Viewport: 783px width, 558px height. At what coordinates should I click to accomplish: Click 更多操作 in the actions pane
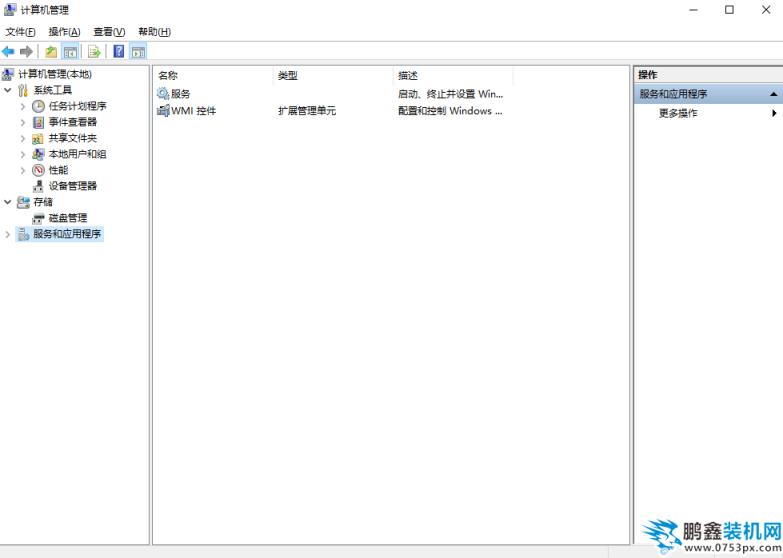[678, 113]
